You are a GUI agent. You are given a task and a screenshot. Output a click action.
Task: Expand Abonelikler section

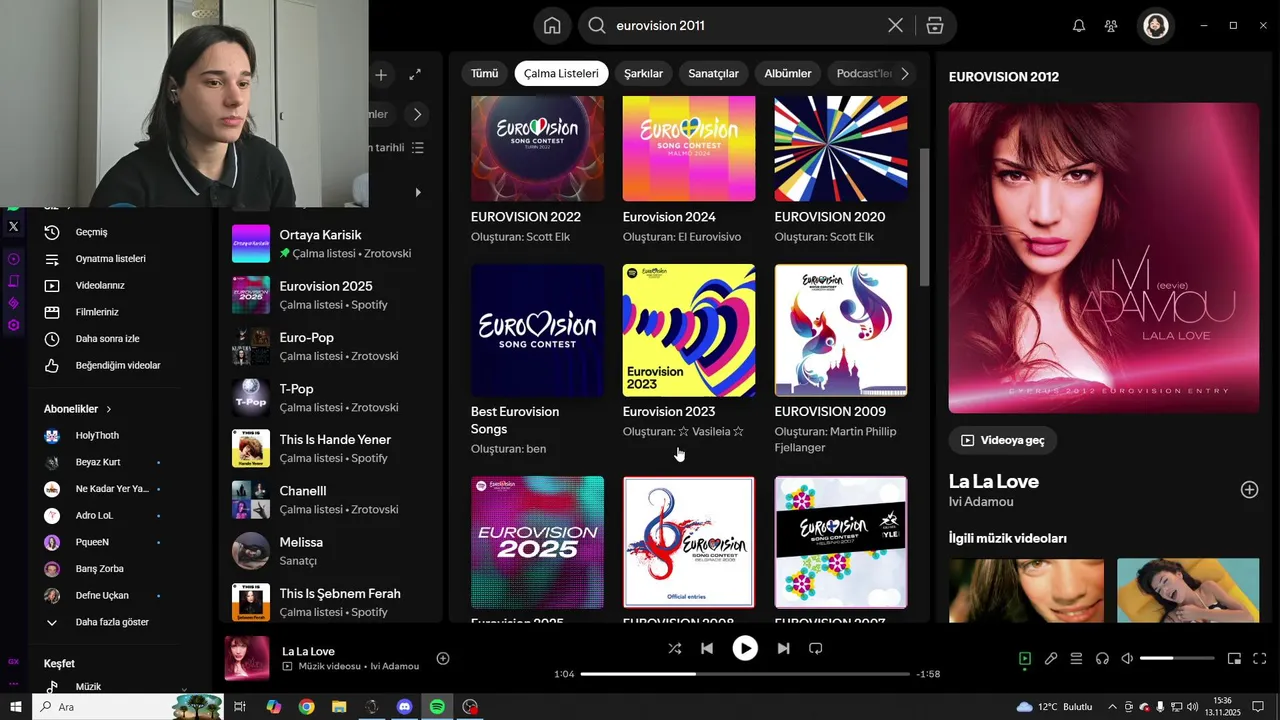tap(78, 409)
